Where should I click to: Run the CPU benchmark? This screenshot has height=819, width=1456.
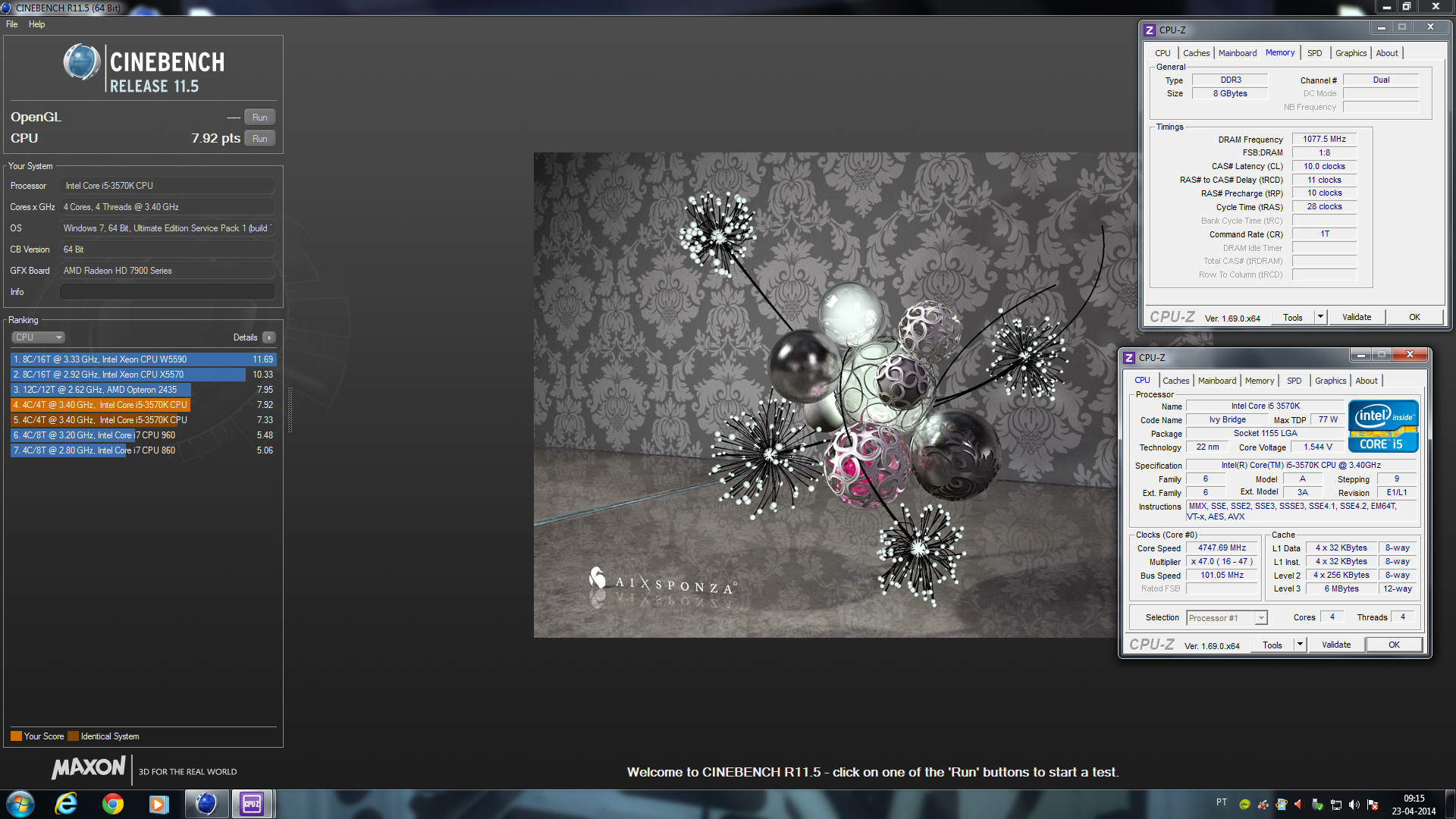point(259,139)
